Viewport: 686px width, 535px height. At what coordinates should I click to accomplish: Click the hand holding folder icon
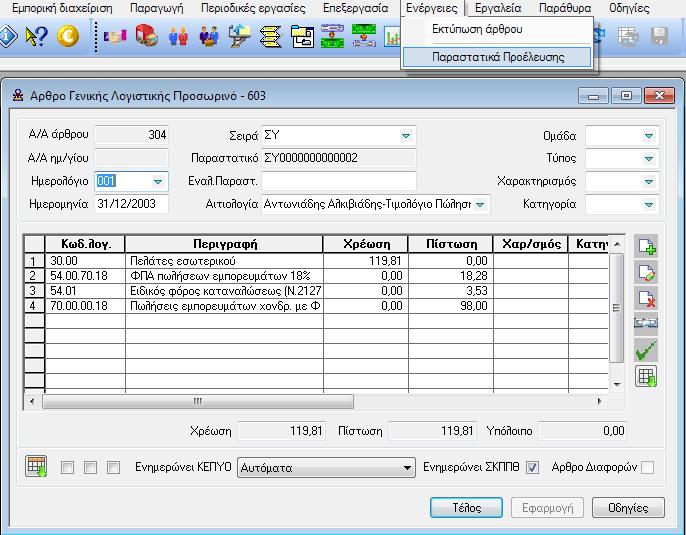tap(240, 36)
